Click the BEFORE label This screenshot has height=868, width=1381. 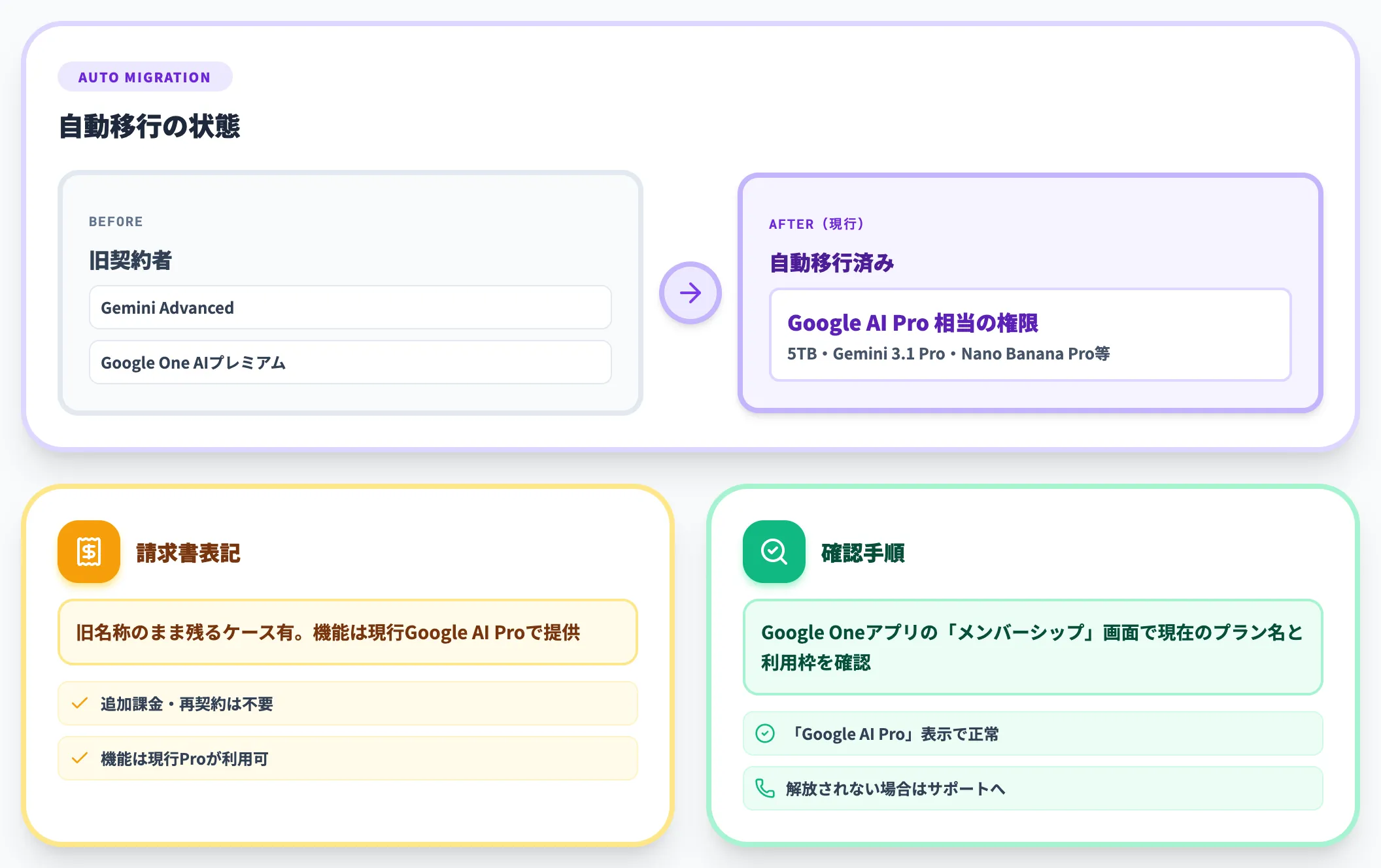(116, 222)
